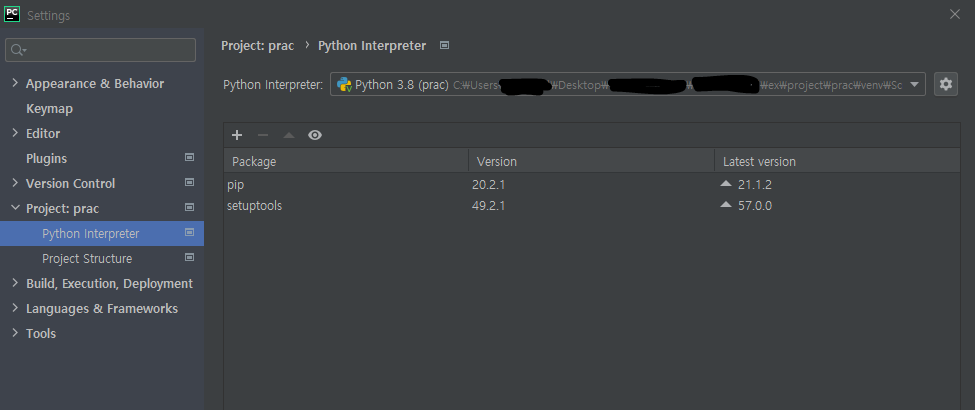Screen dimensions: 975x410
Task: Click the project-level icon beside Project Structure
Action: (x=189, y=258)
